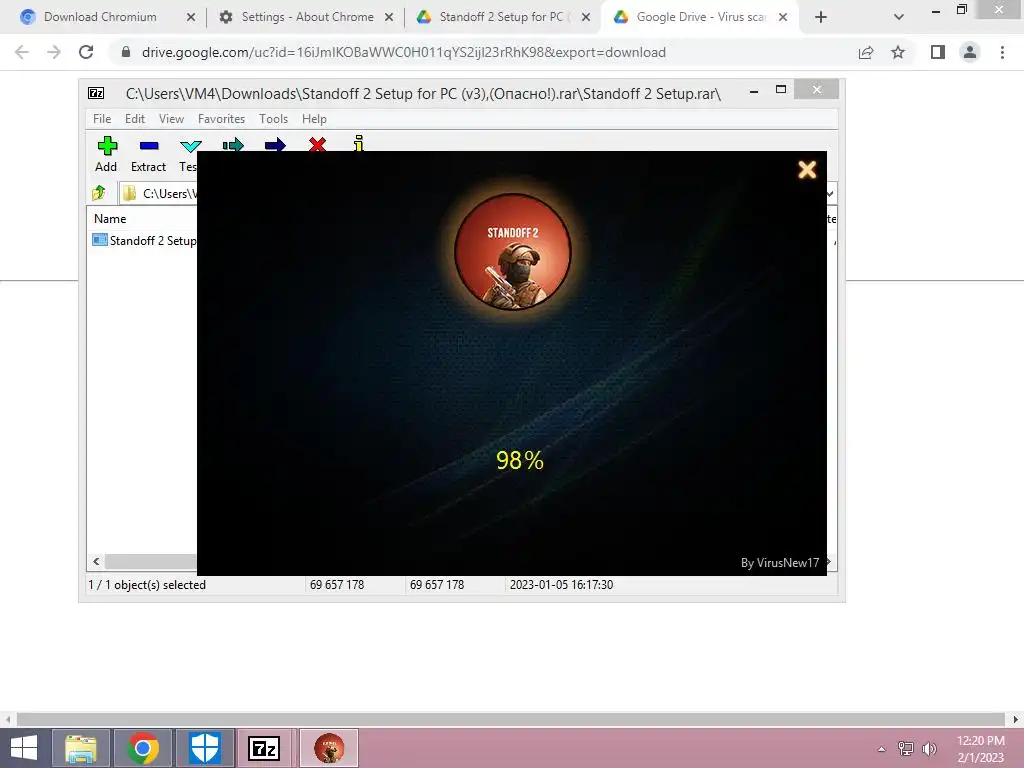This screenshot has height=768, width=1024.
Task: Switch to Standoff 2 Setup for PC tab
Action: (501, 17)
